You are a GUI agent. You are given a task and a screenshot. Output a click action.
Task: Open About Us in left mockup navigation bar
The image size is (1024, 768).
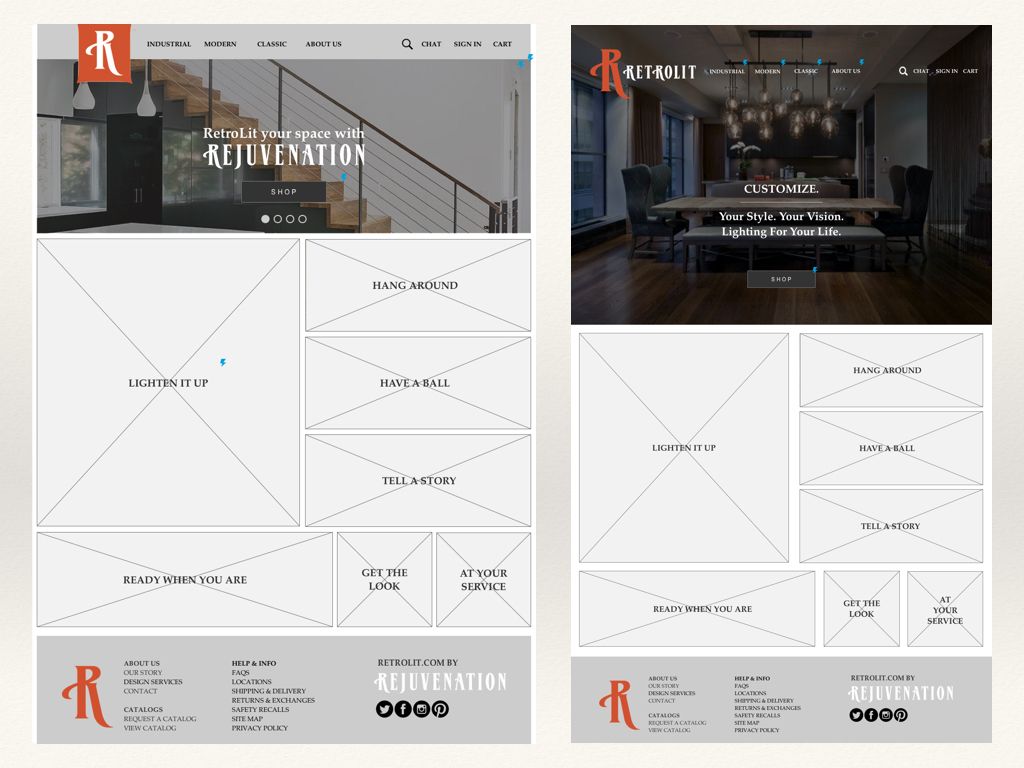[x=323, y=44]
